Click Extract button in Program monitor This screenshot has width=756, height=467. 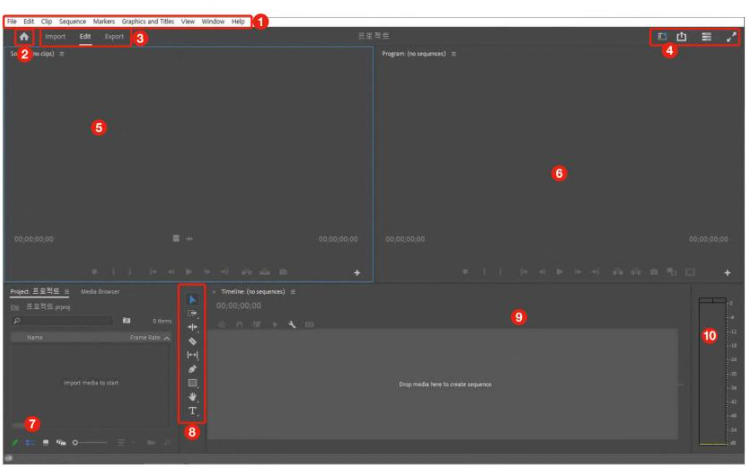(635, 272)
